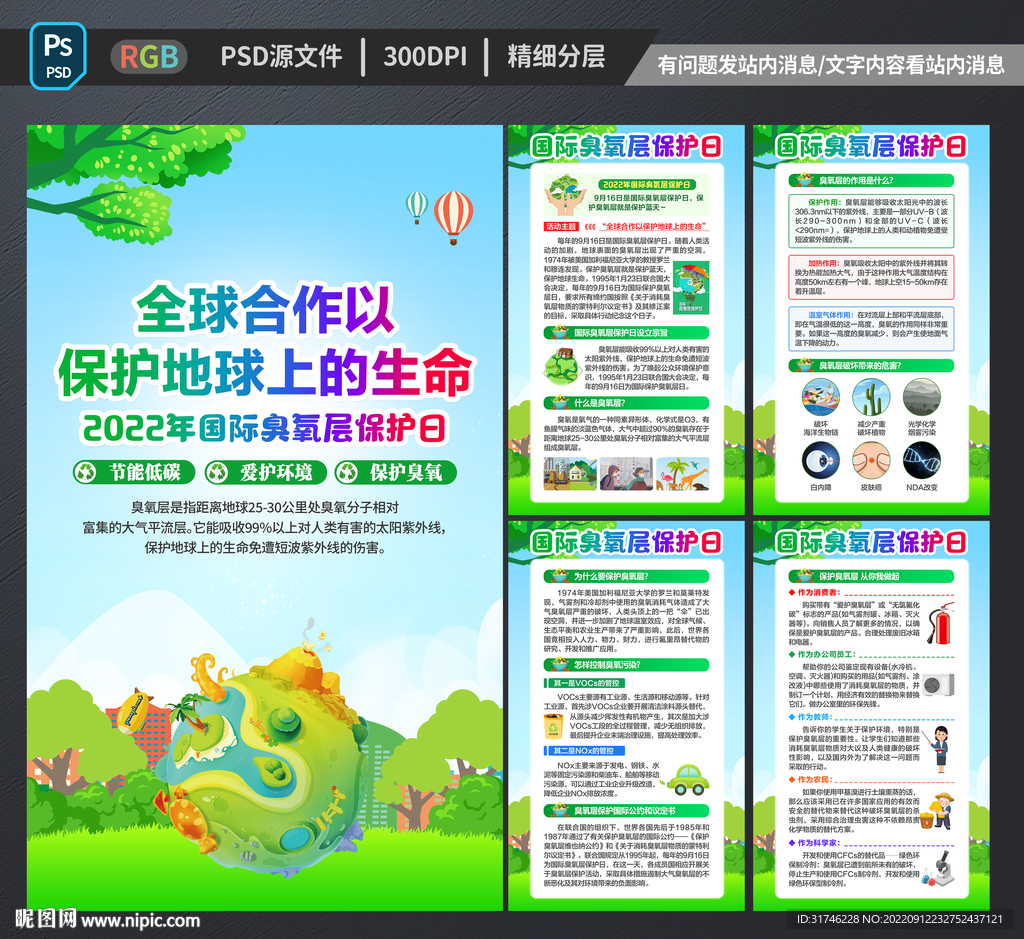
Task: Click the 臭氧层的作用是什么? section header
Action: point(871,180)
